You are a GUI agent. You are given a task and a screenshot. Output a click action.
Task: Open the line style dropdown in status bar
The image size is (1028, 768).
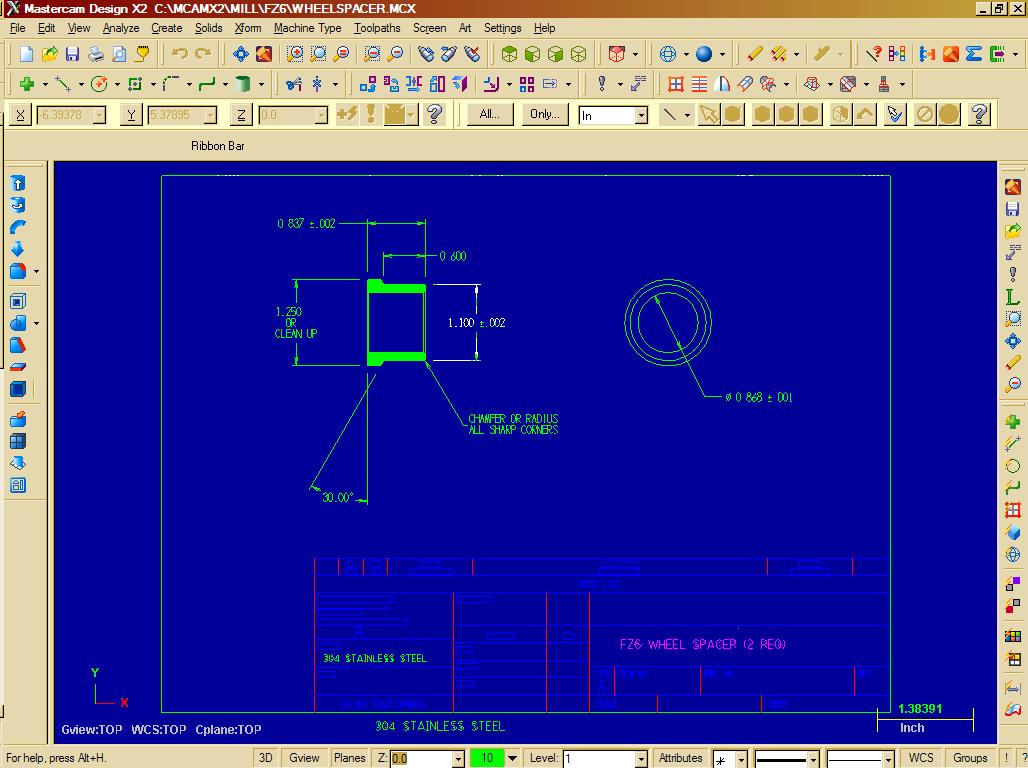coord(813,759)
